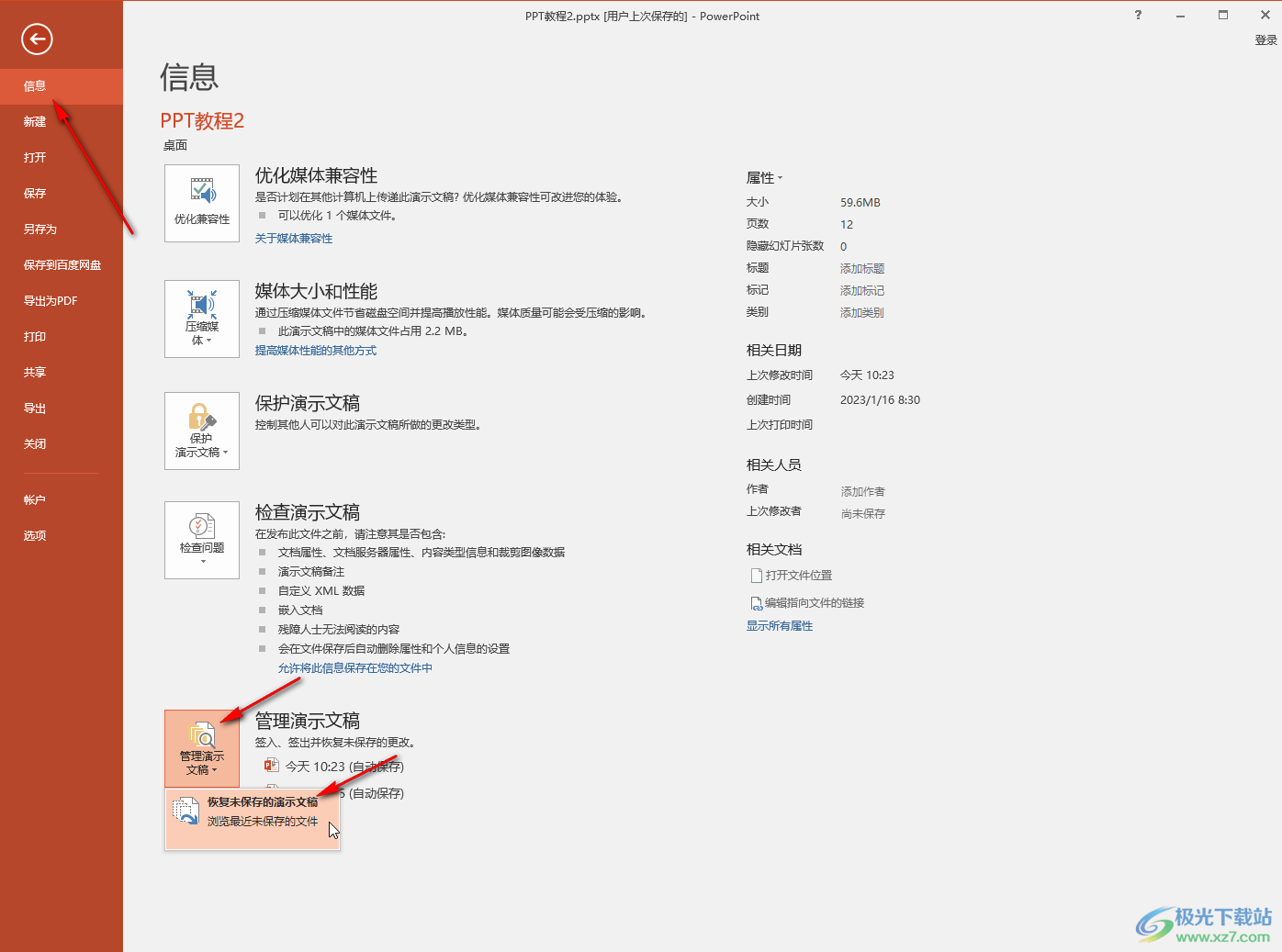1282x952 pixels.
Task: Click the 允许将此信息保存在您的文件中 link
Action: tap(355, 668)
